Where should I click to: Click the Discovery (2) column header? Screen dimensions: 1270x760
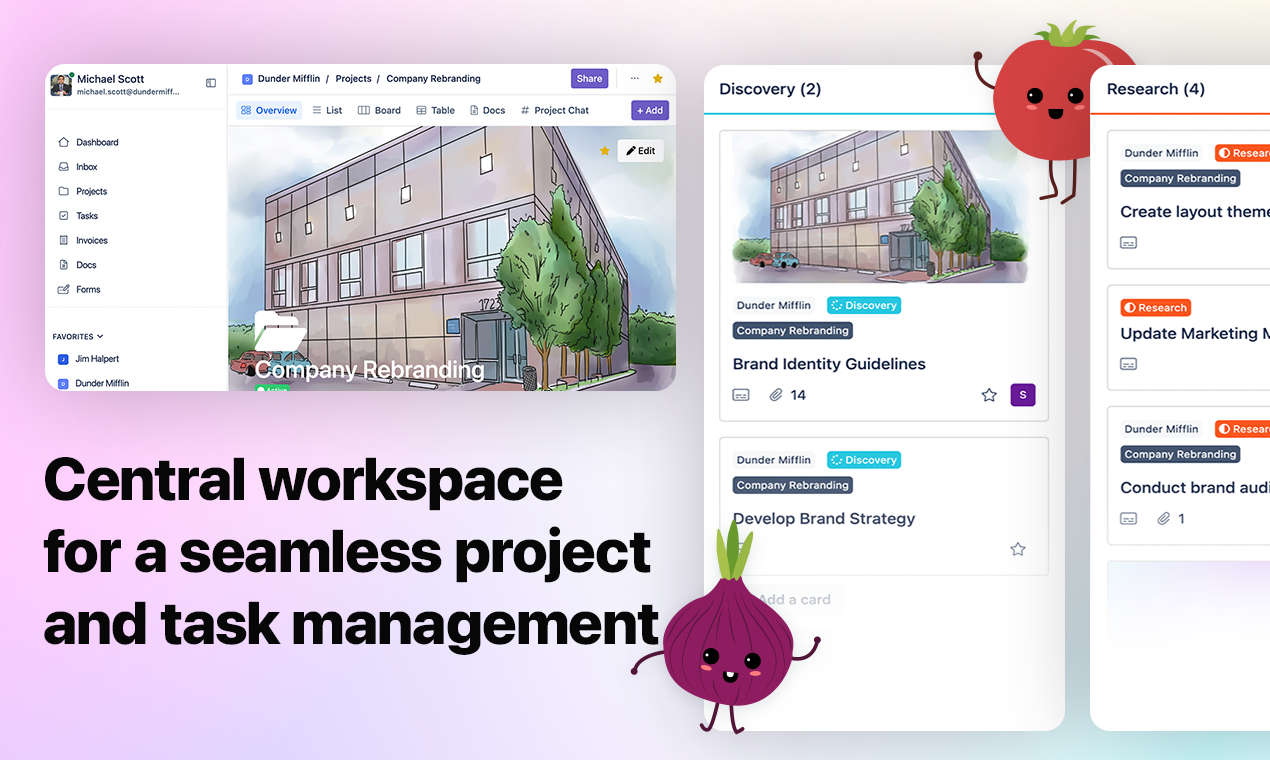770,89
